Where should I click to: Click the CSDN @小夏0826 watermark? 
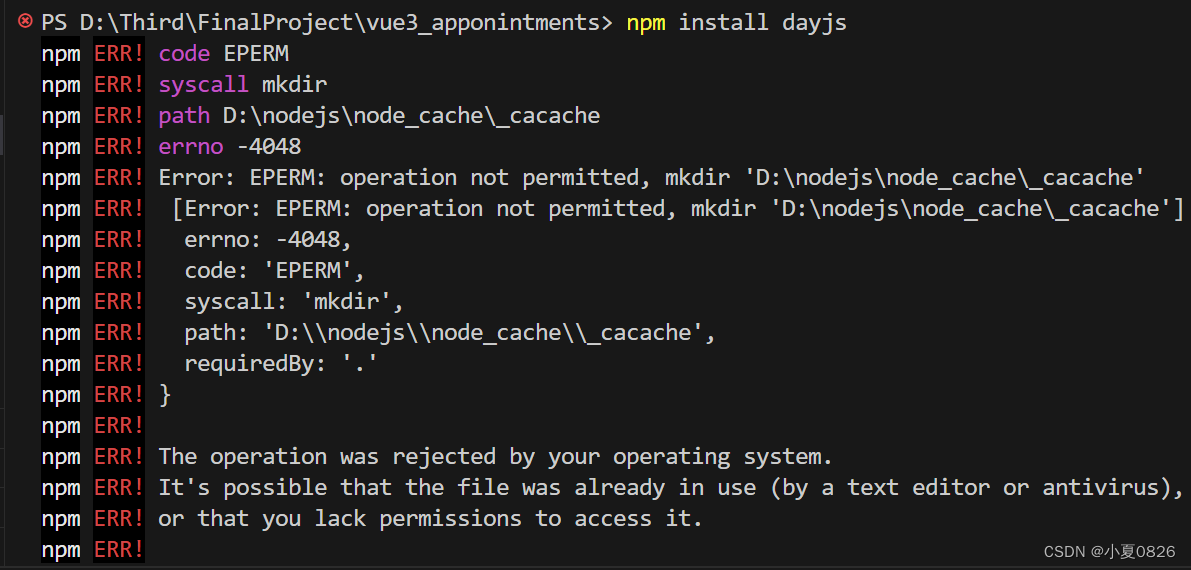(x=1109, y=551)
